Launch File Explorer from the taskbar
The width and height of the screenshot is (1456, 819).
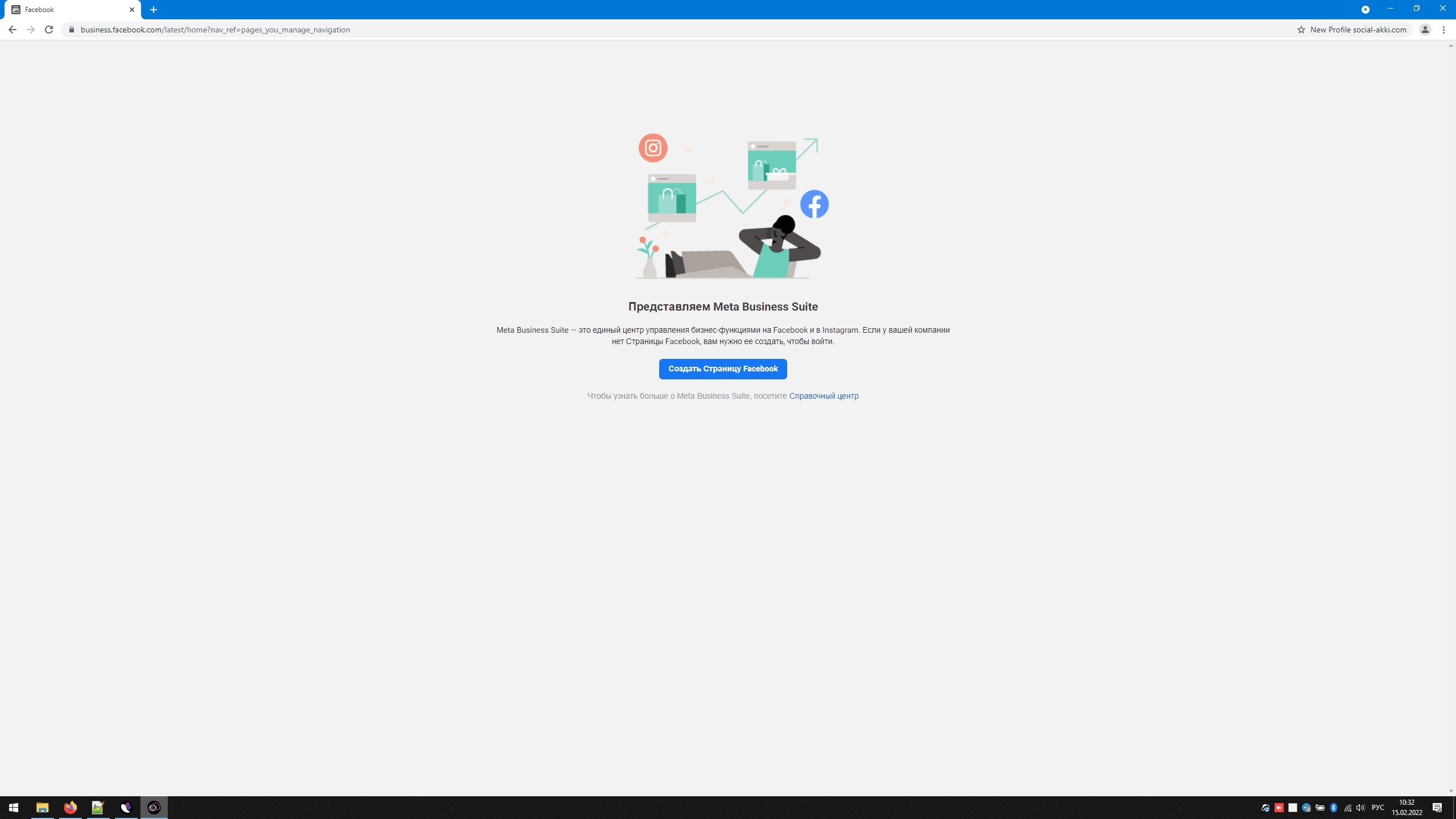[x=42, y=808]
